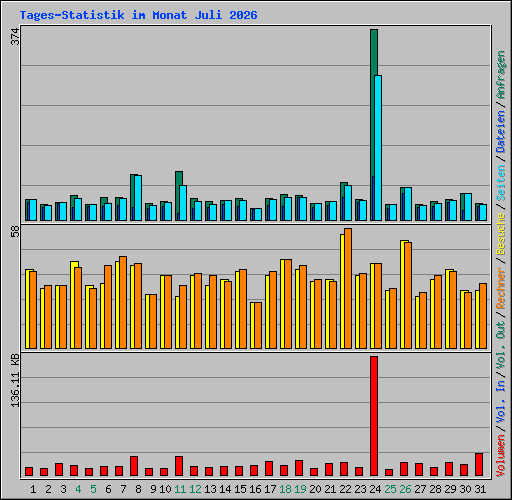512x500 pixels.
Task: Click the day 24 label on the x-axis
Action: pyautogui.click(x=375, y=489)
